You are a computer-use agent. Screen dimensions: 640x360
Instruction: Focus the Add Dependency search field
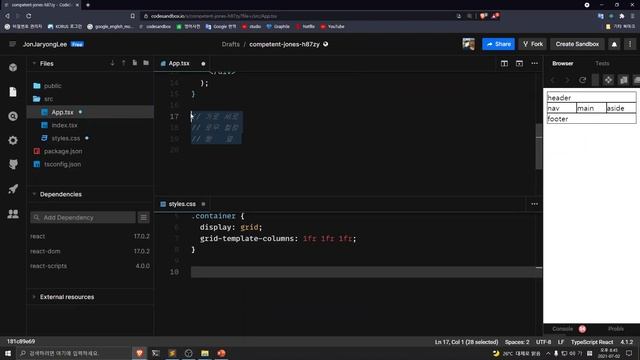[83, 218]
